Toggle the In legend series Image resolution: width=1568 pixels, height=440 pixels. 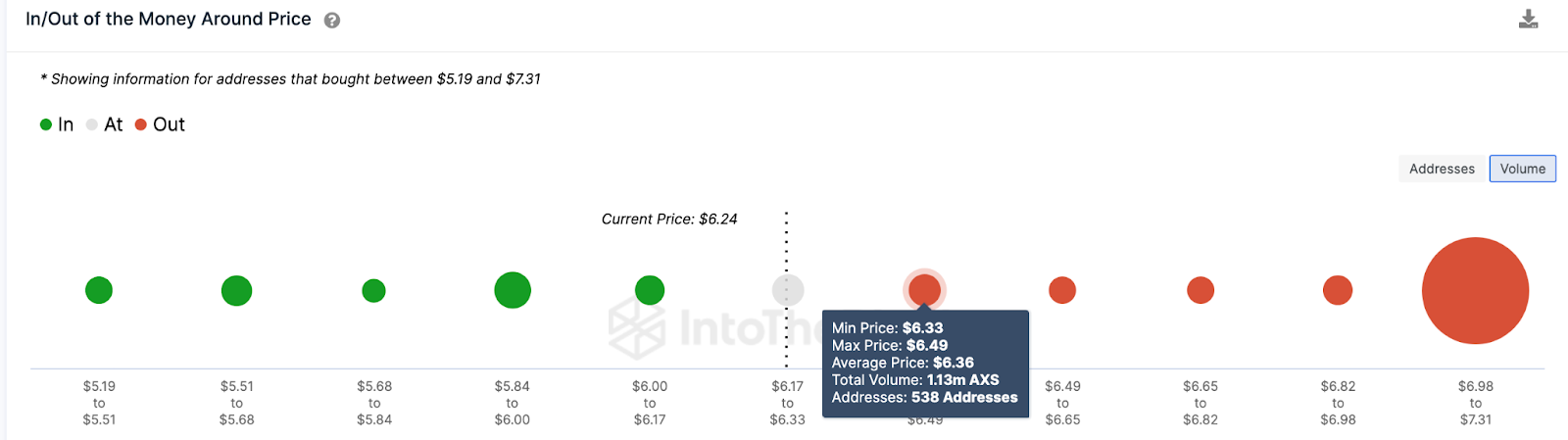tap(57, 124)
